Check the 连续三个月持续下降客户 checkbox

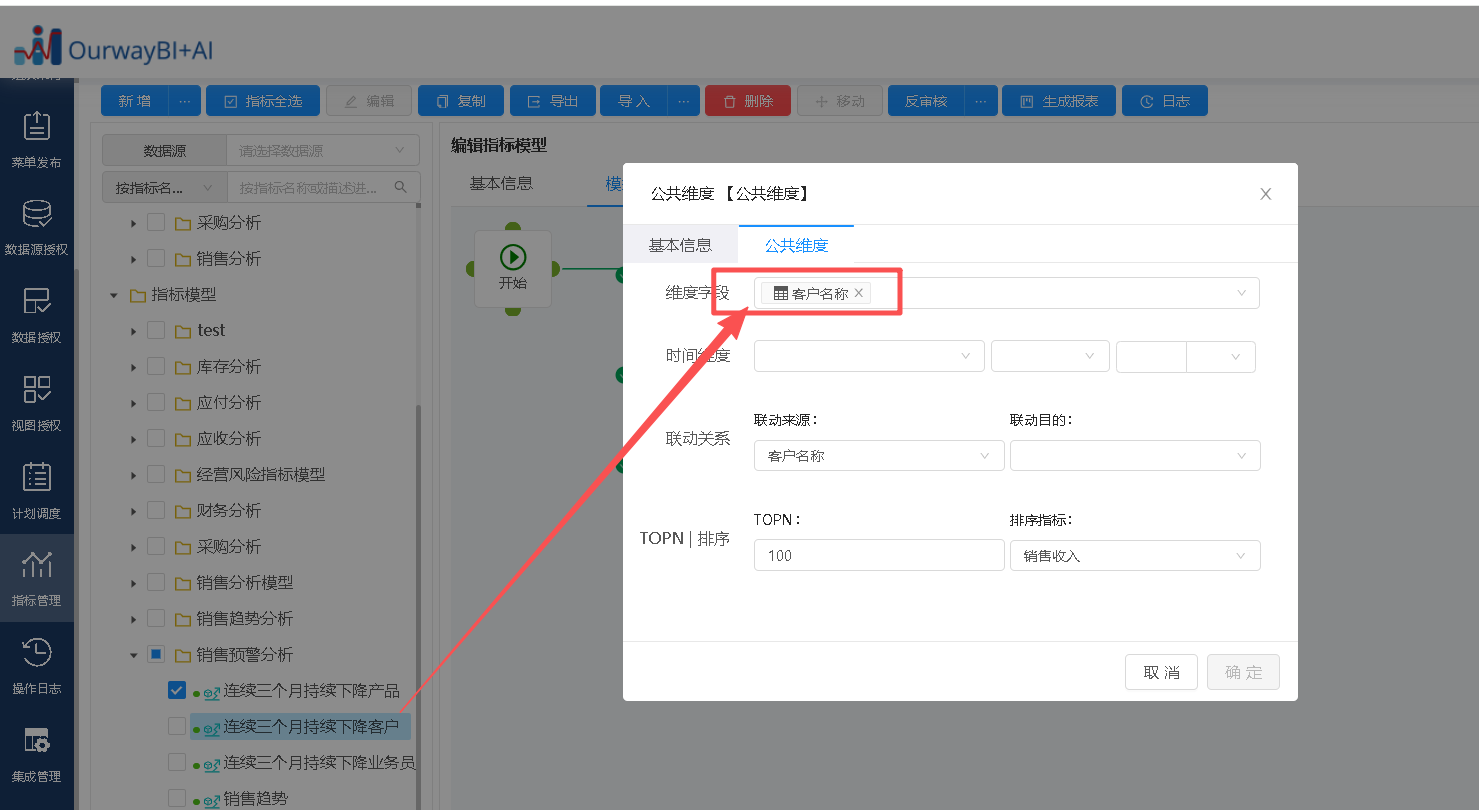pyautogui.click(x=177, y=726)
